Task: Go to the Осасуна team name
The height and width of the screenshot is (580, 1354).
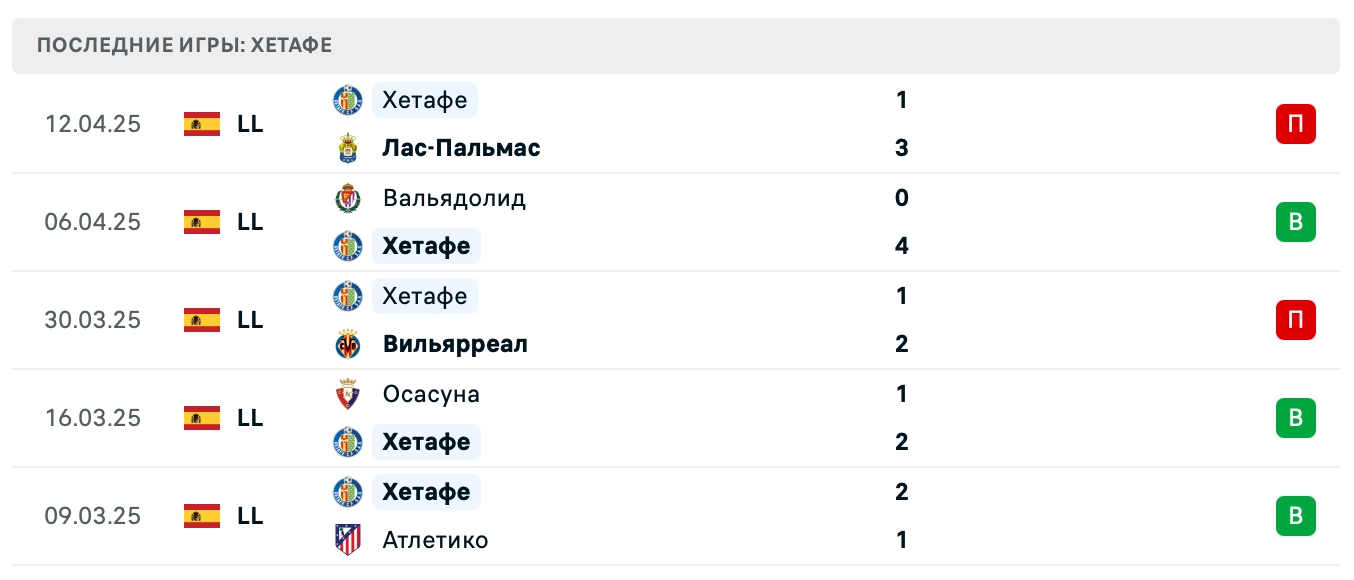Action: click(431, 394)
